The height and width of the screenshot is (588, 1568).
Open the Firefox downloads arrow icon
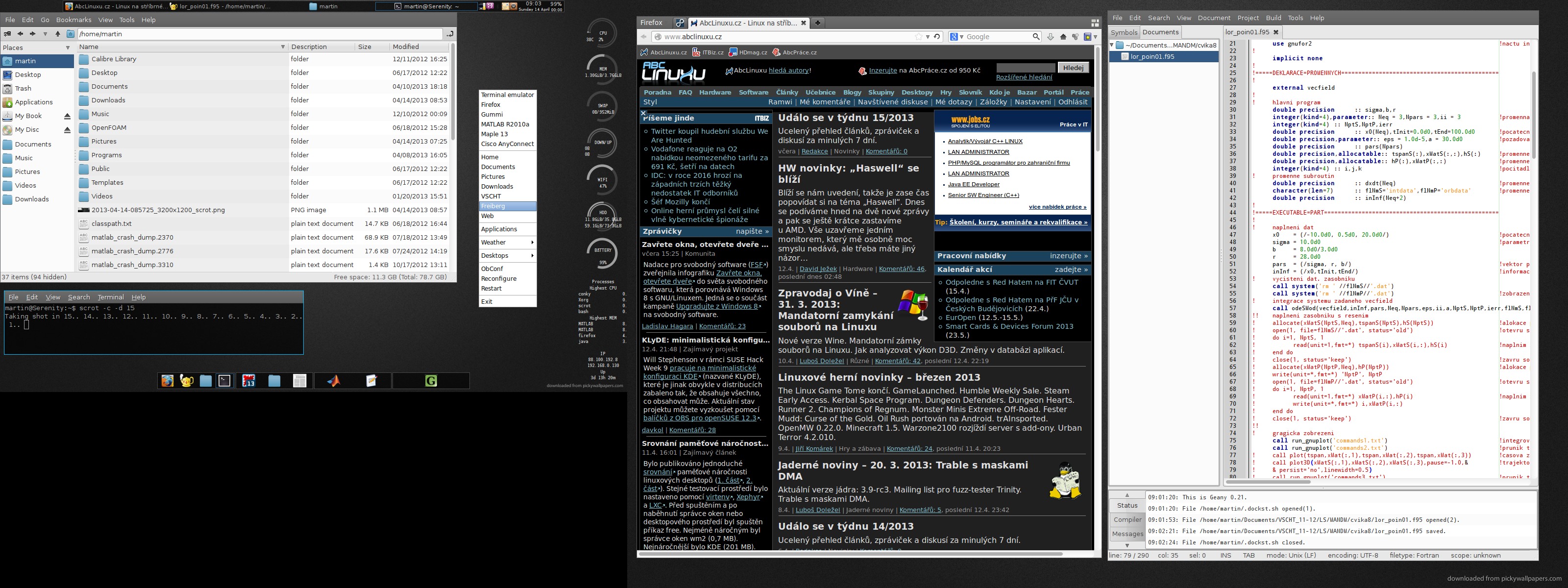click(x=1051, y=37)
